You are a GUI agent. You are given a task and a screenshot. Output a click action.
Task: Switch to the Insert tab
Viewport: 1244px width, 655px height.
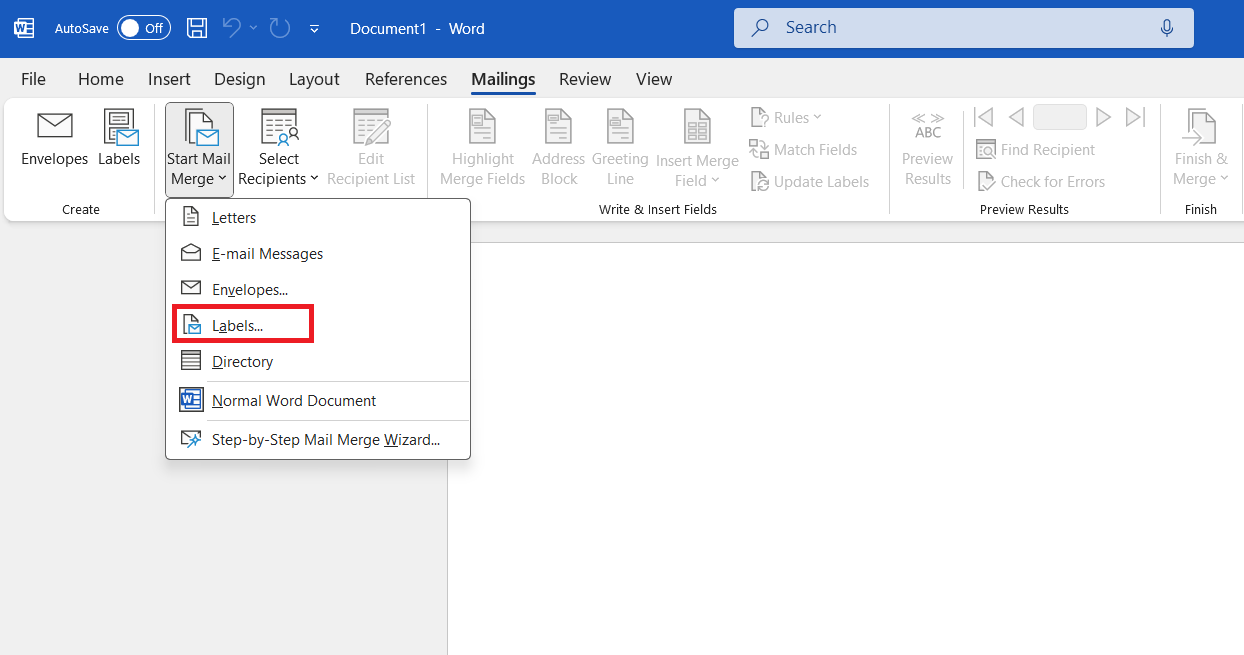point(170,79)
